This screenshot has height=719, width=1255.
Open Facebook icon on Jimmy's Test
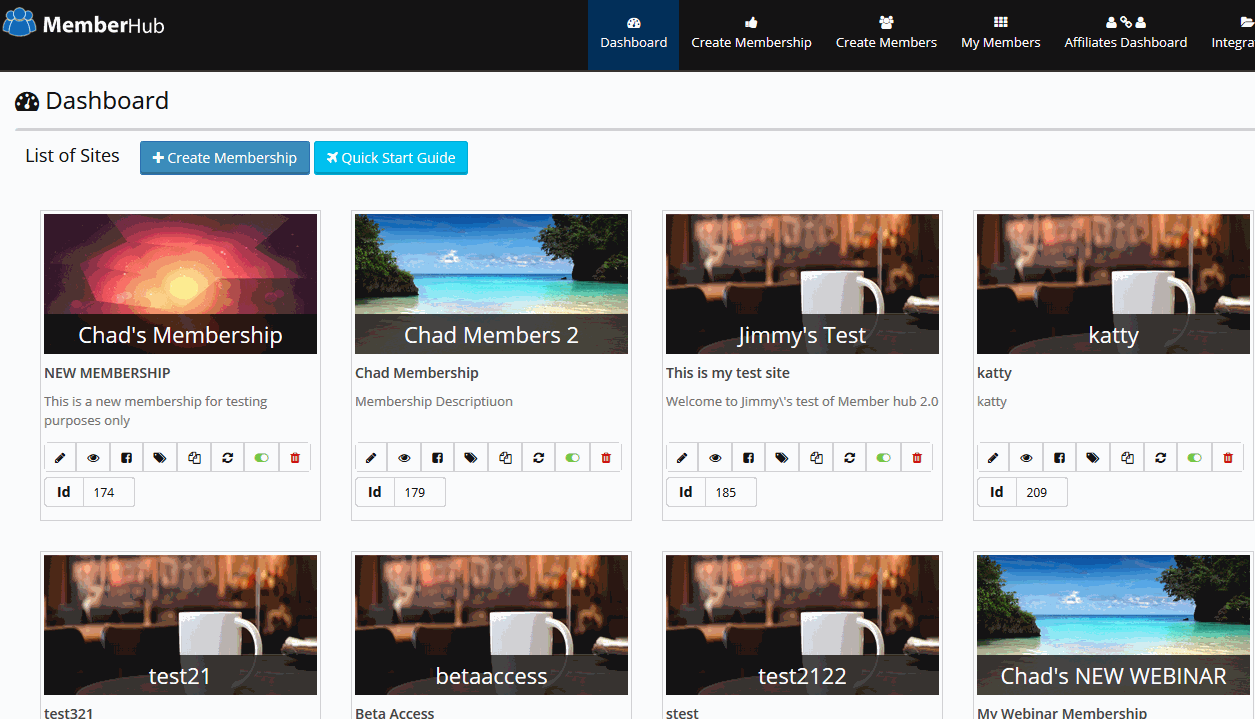(749, 457)
